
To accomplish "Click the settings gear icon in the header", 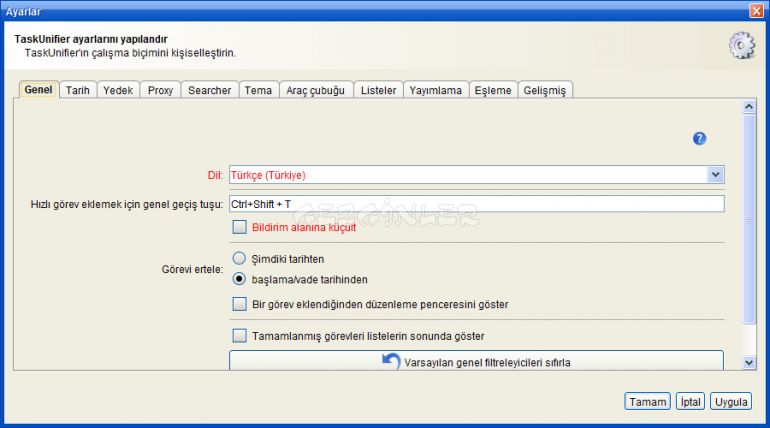I will [742, 46].
